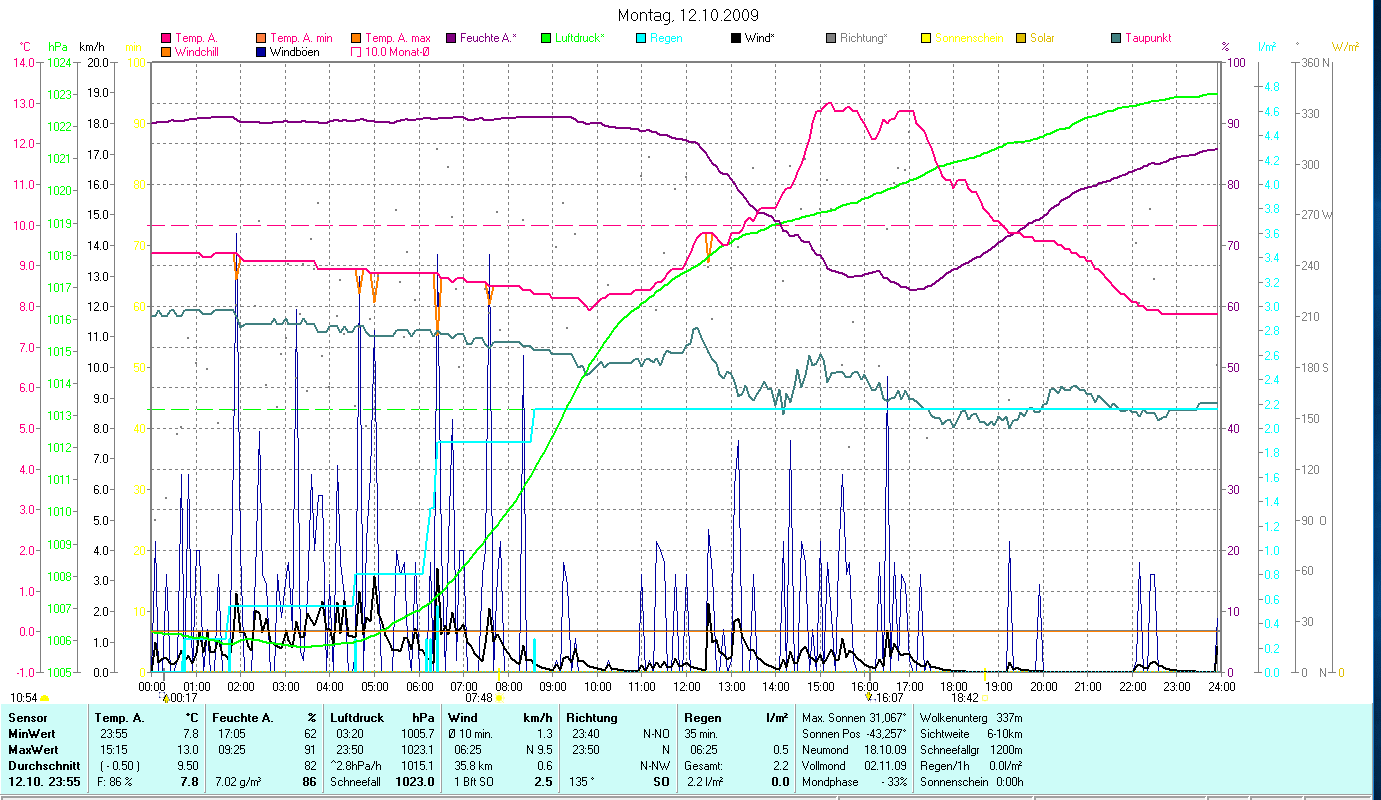The width and height of the screenshot is (1381, 800).
Task: Click the orange Windchill legend square
Action: pyautogui.click(x=166, y=52)
